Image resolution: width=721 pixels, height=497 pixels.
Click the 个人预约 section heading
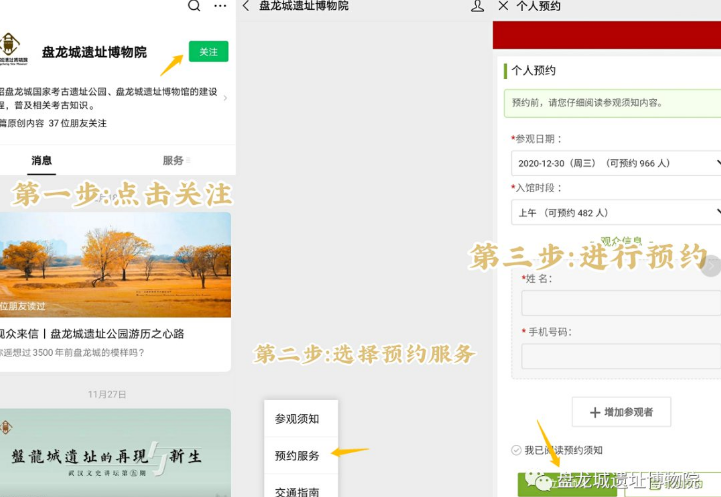[533, 70]
